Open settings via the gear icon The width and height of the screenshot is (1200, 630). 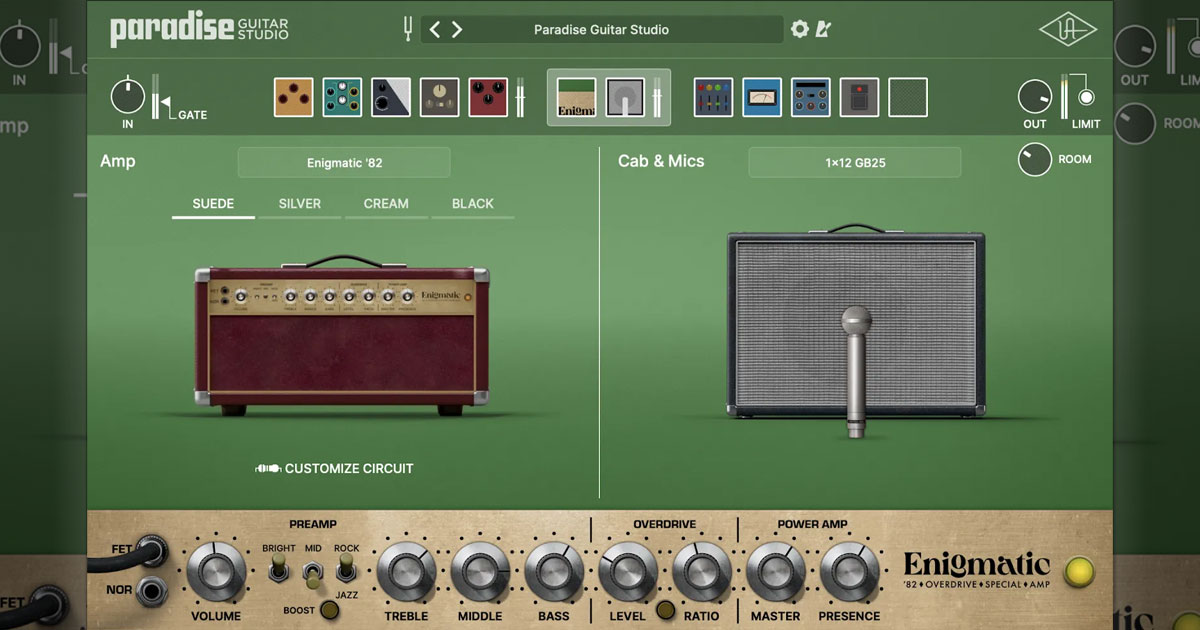[799, 29]
